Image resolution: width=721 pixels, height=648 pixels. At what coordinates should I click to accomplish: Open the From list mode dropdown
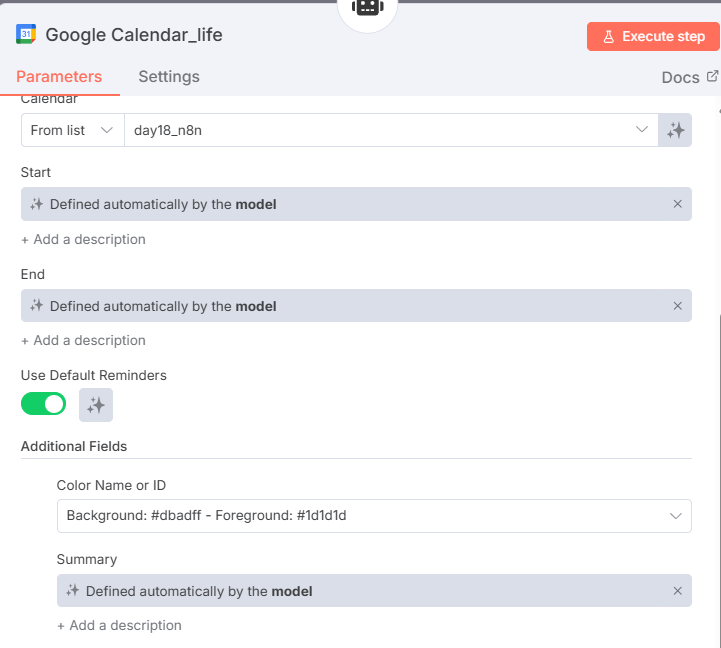71,130
